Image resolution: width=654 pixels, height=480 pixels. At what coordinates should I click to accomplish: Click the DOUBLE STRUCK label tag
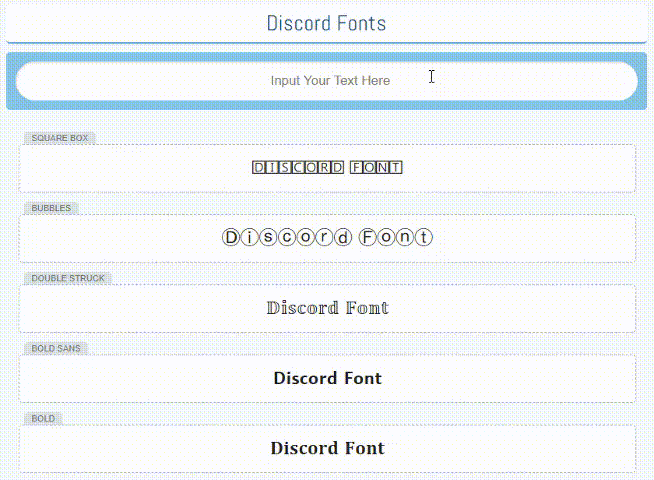coord(68,278)
